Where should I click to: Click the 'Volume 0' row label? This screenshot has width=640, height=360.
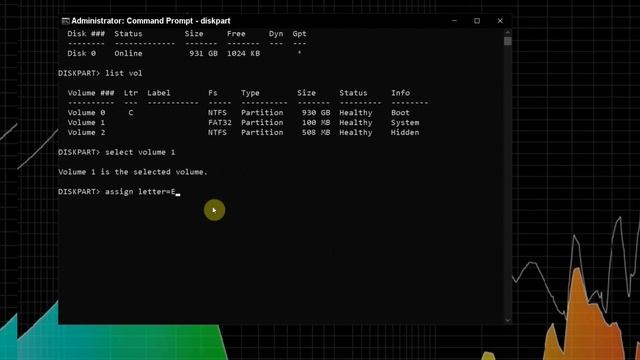coord(86,113)
